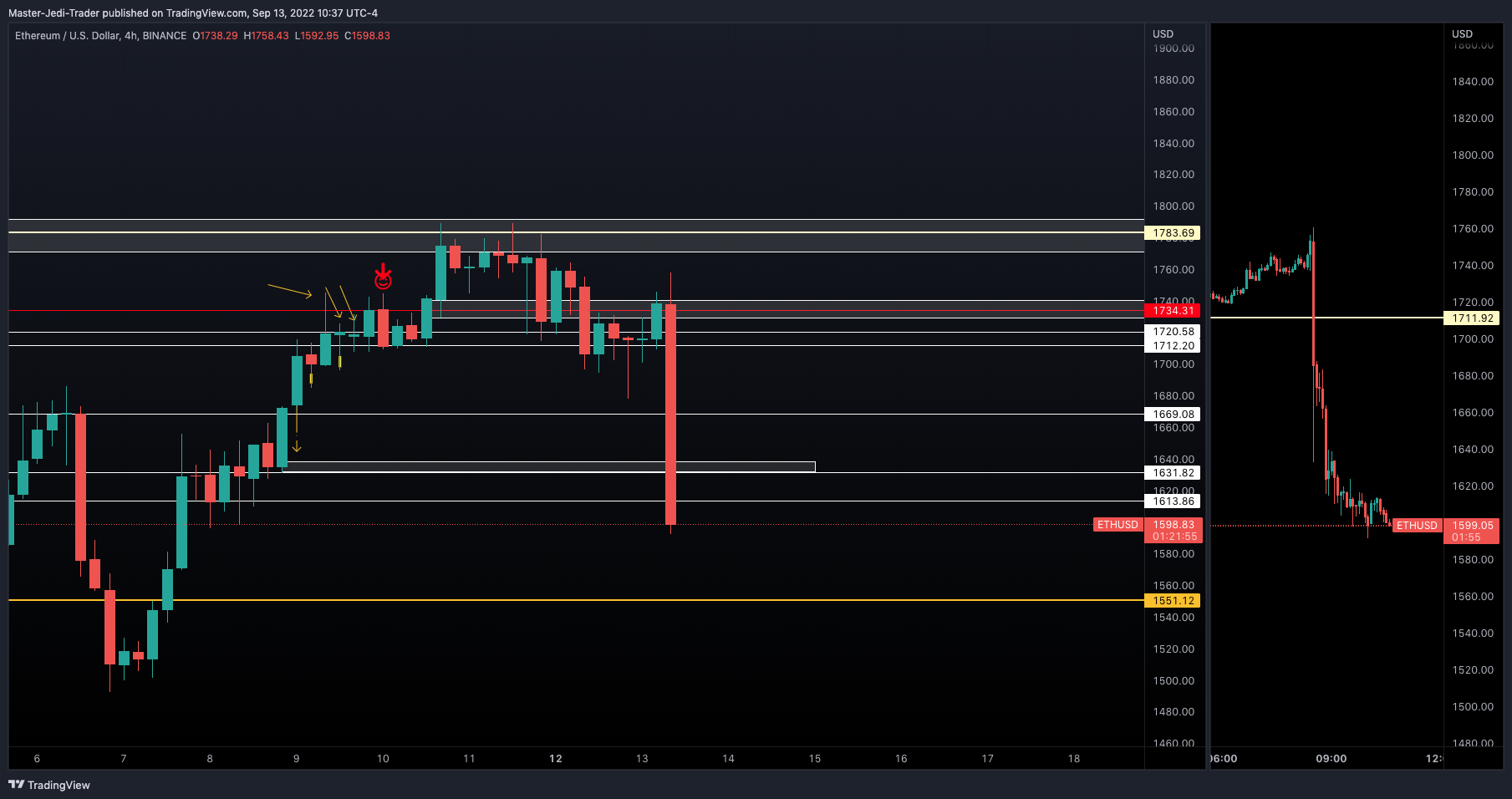This screenshot has height=799, width=1512.
Task: Click the red devil emoji marker on chart
Action: tap(383, 277)
